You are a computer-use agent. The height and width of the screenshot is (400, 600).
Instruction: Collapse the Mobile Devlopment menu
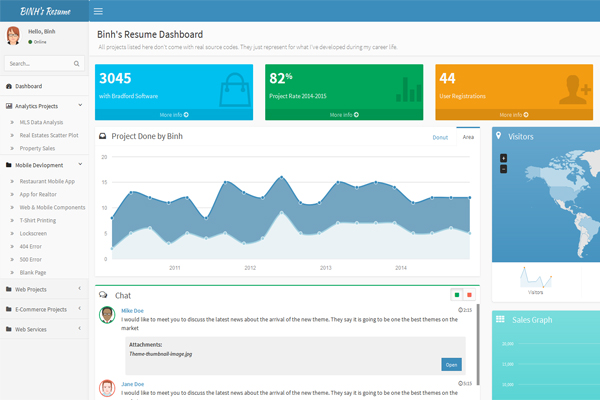click(x=40, y=165)
